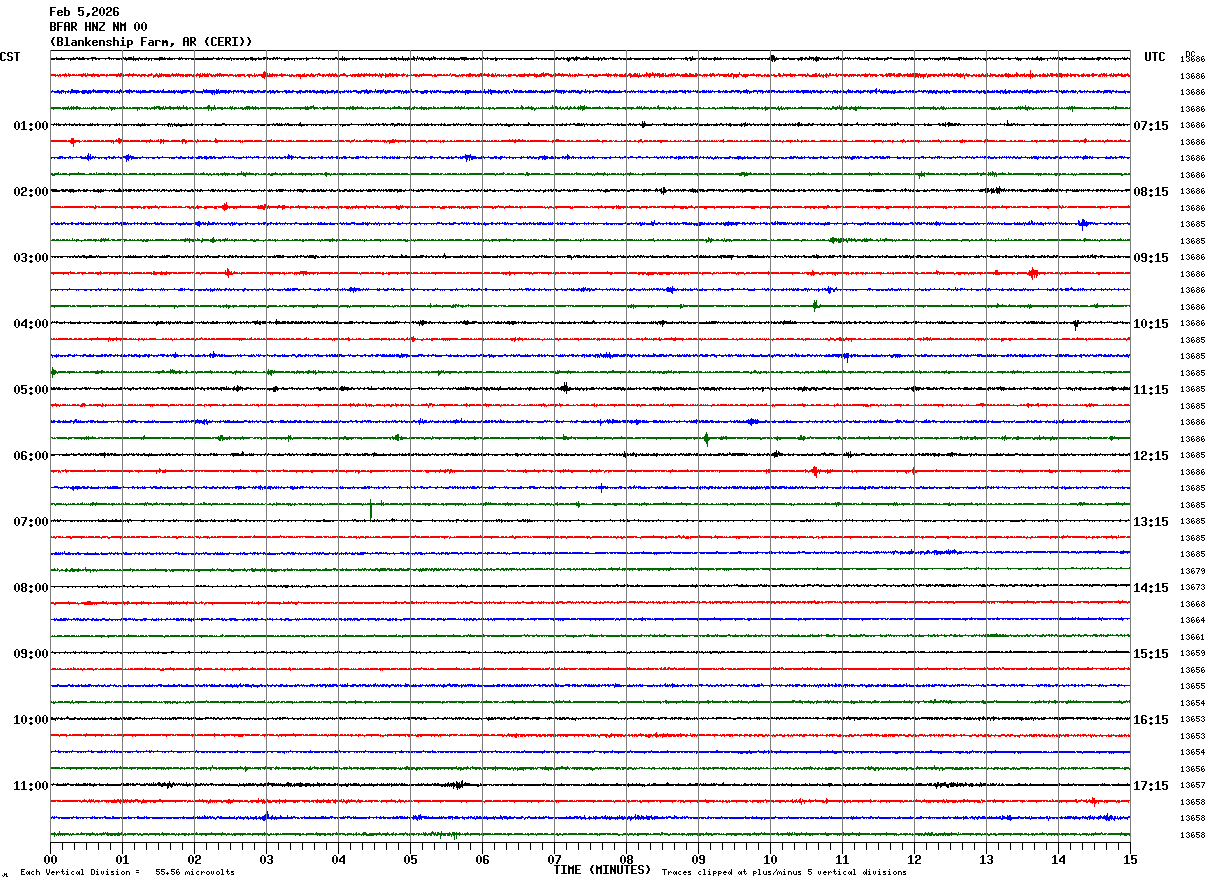This screenshot has width=1210, height=886.
Task: Click the '15:15' UTC time label
Action: tap(1151, 653)
